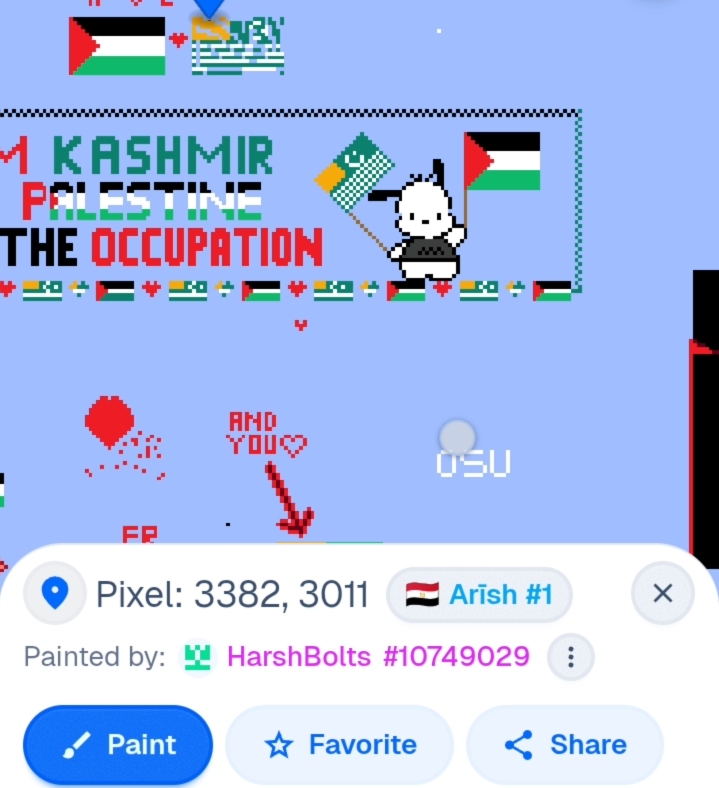Click the share icon glyph
The width and height of the screenshot is (719, 788).
[x=519, y=745]
